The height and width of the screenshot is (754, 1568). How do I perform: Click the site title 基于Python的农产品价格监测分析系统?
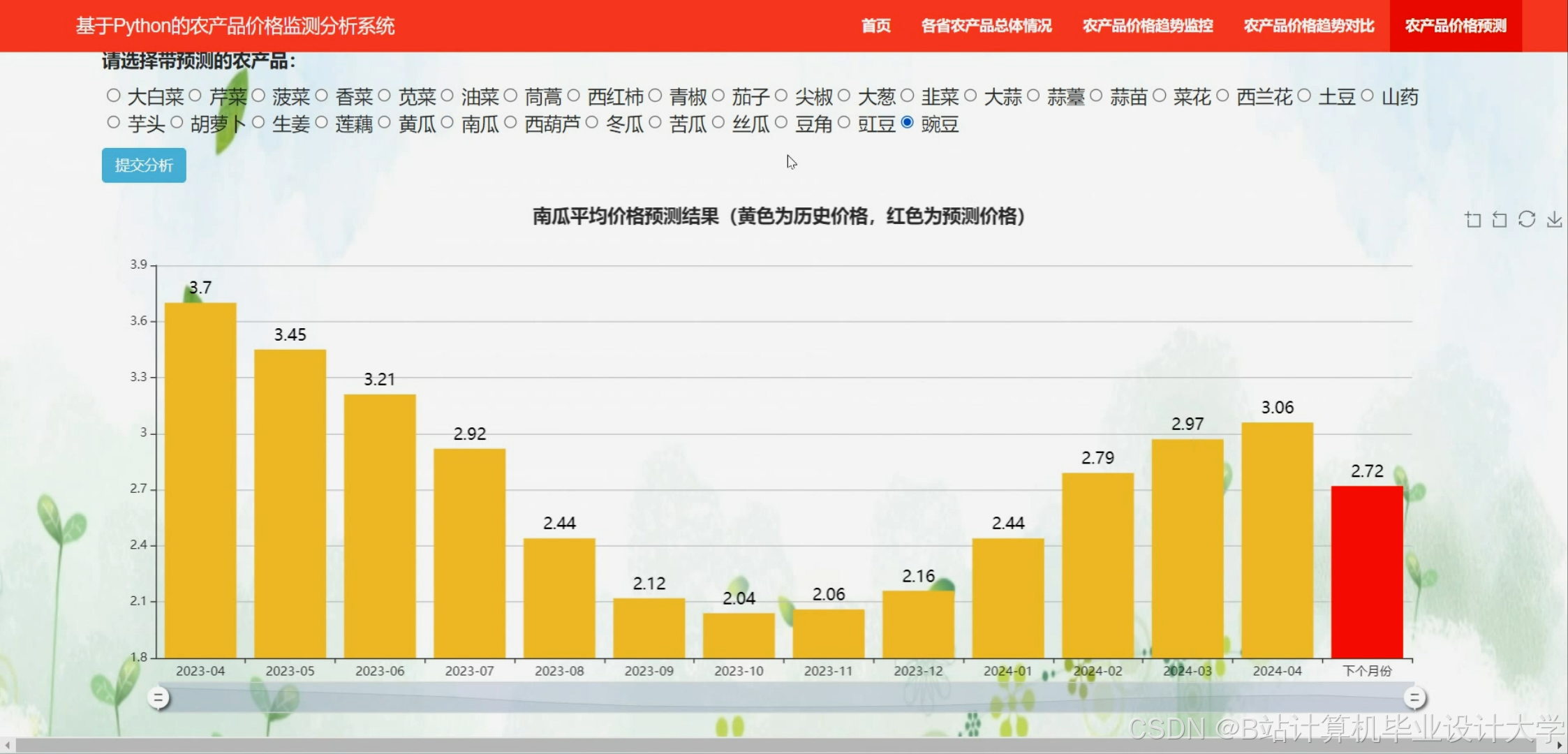pyautogui.click(x=235, y=26)
